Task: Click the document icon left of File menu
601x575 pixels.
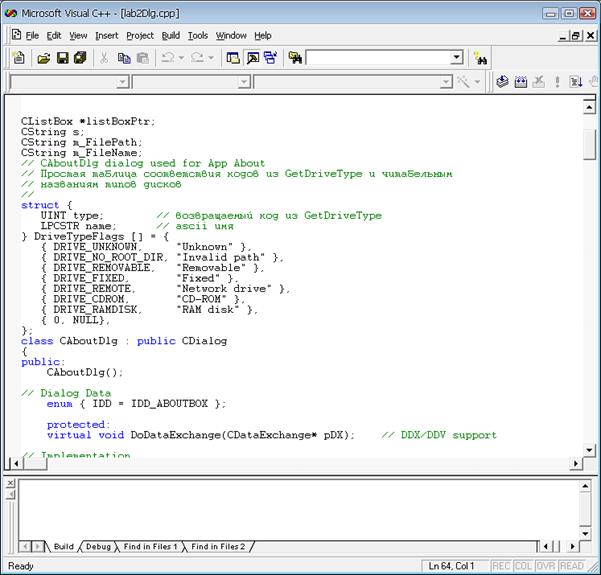Action: click(x=16, y=35)
